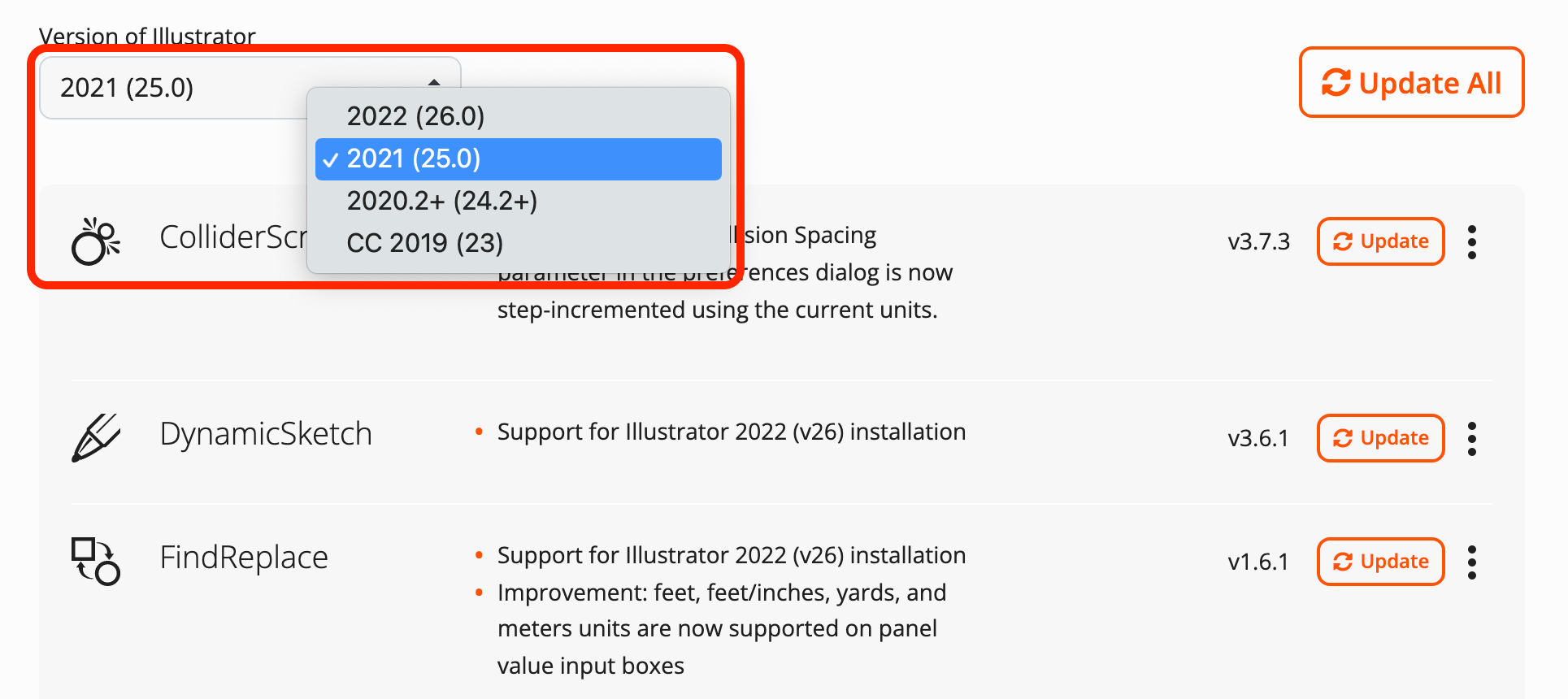Select CC 2019 (23) version option
This screenshot has height=699, width=1568.
(x=424, y=243)
